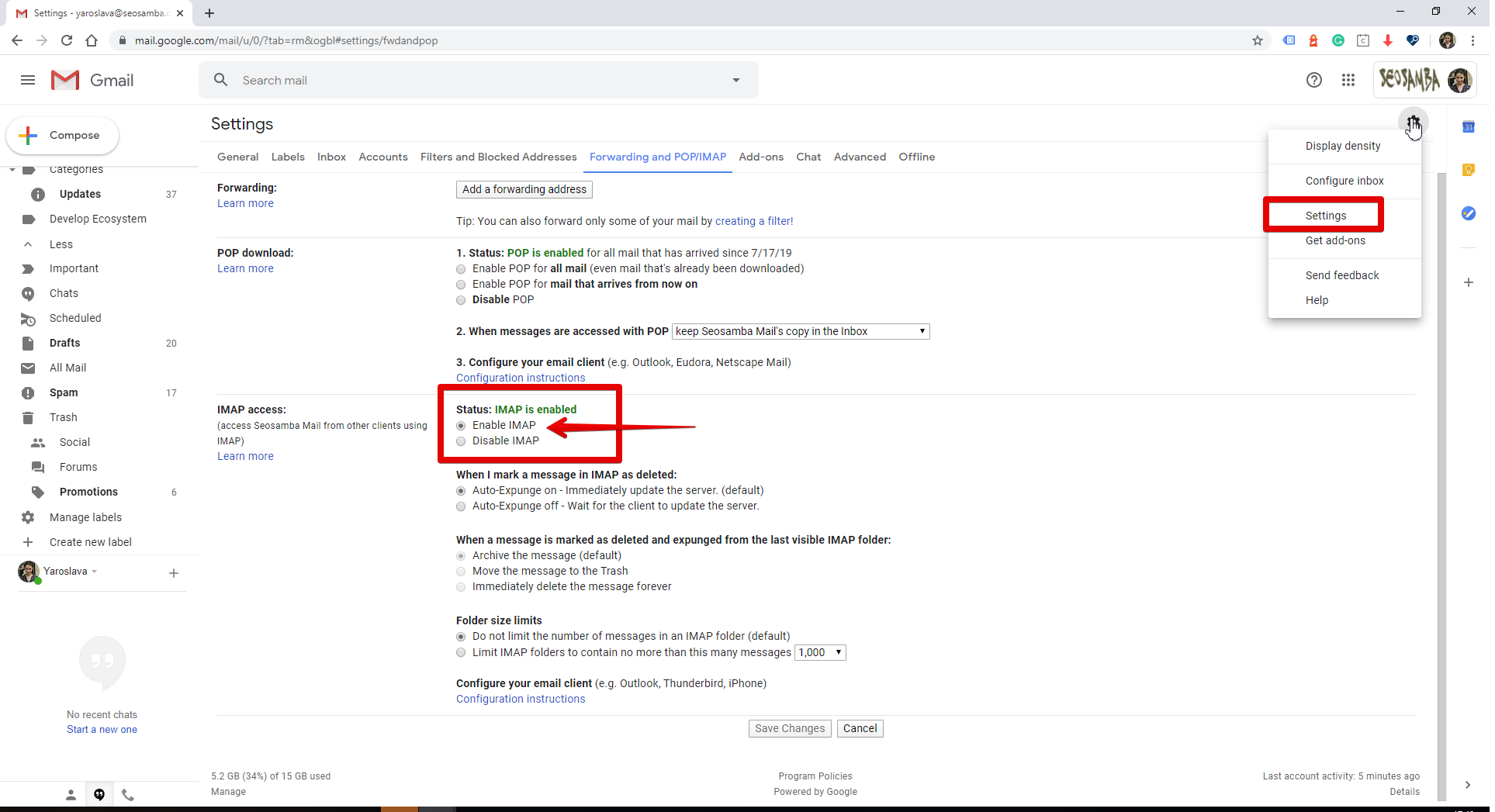Switch to the General tab
1495x812 pixels.
tap(237, 157)
